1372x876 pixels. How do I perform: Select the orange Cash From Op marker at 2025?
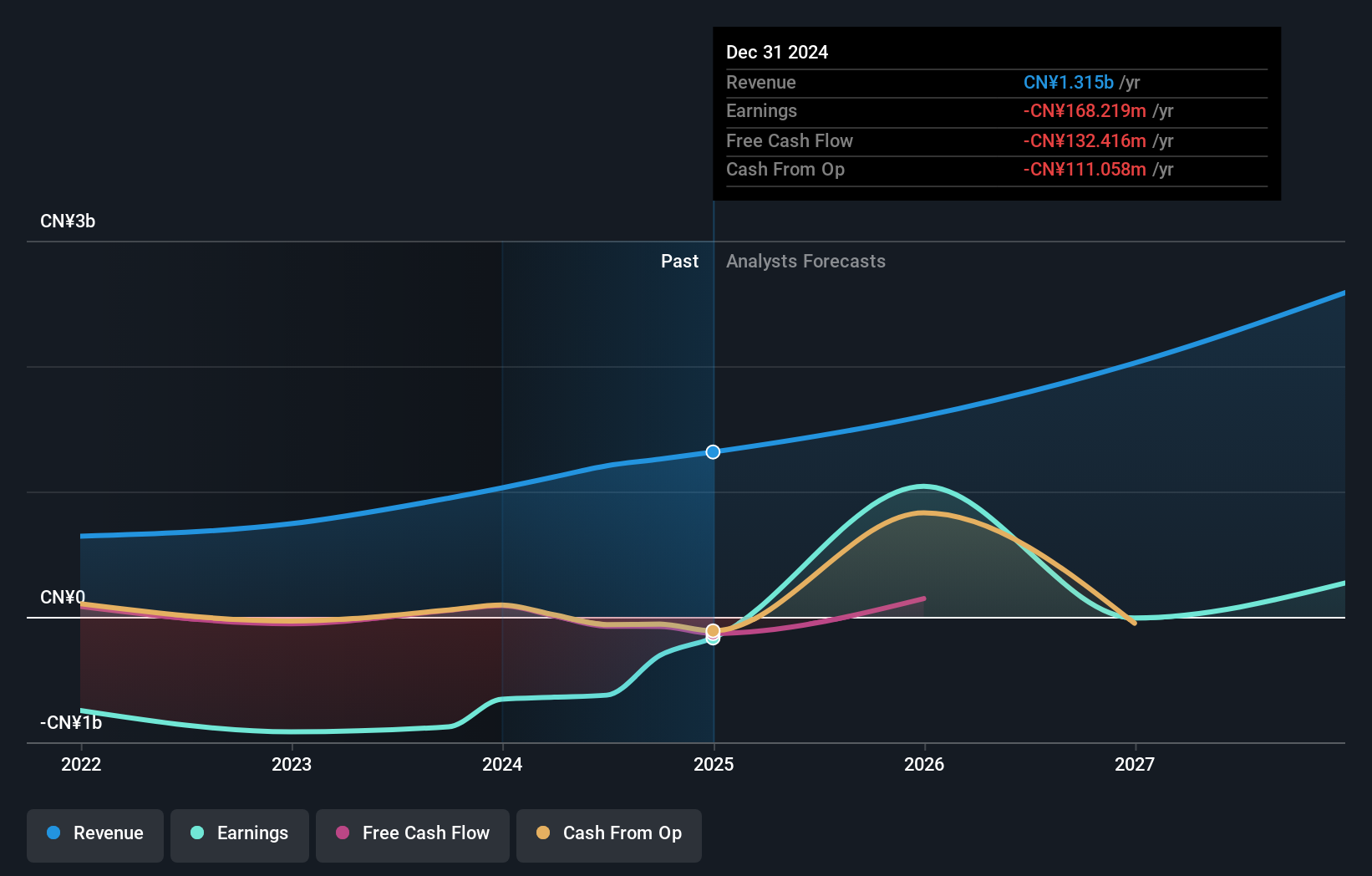[713, 631]
